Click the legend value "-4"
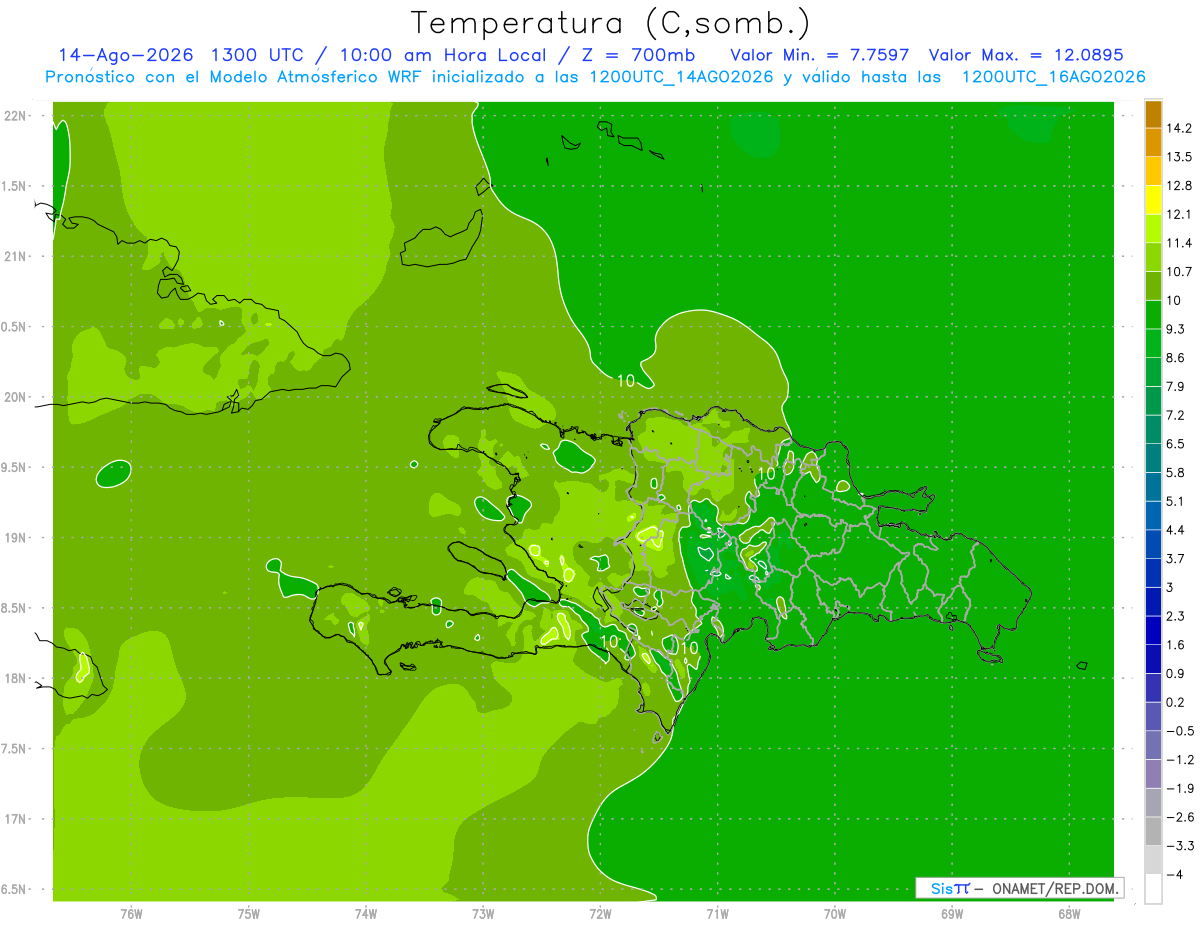The height and width of the screenshot is (927, 1200). (1175, 874)
